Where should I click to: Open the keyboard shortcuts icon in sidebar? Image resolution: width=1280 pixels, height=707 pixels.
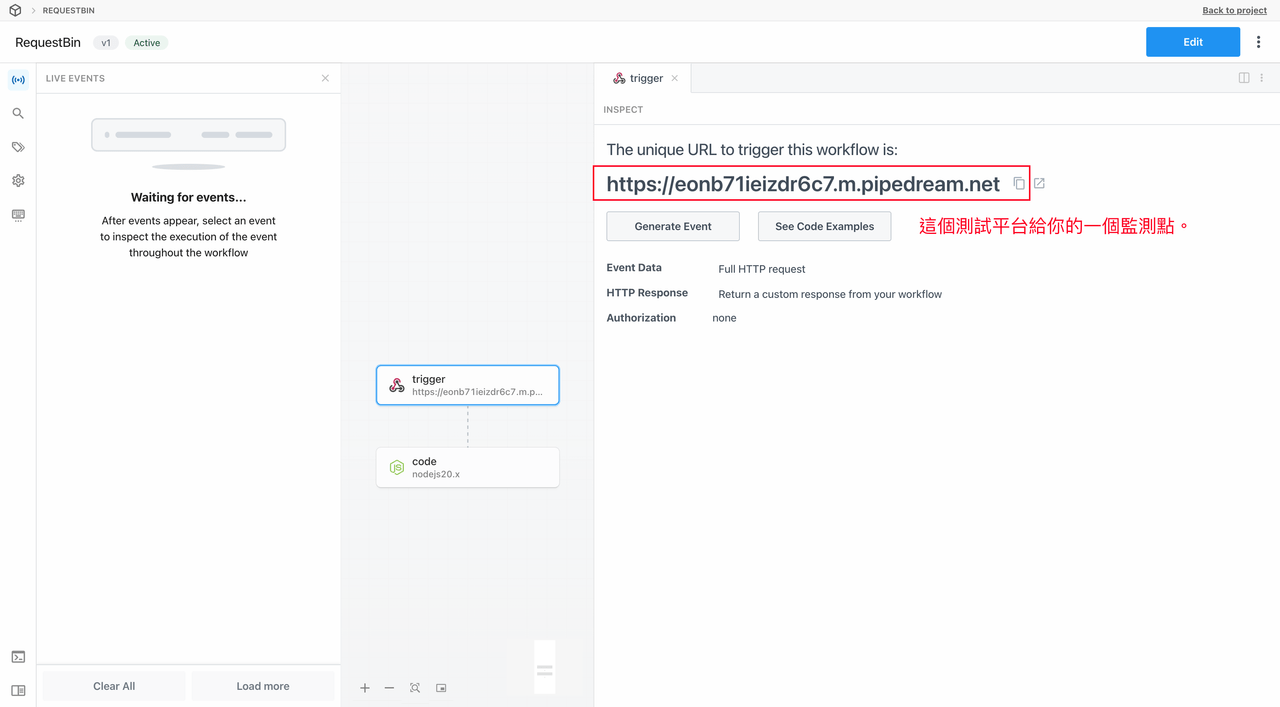point(18,215)
